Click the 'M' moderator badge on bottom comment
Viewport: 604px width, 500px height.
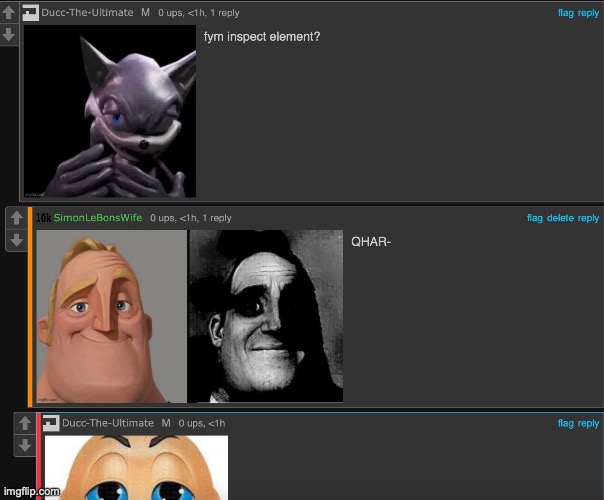(166, 423)
